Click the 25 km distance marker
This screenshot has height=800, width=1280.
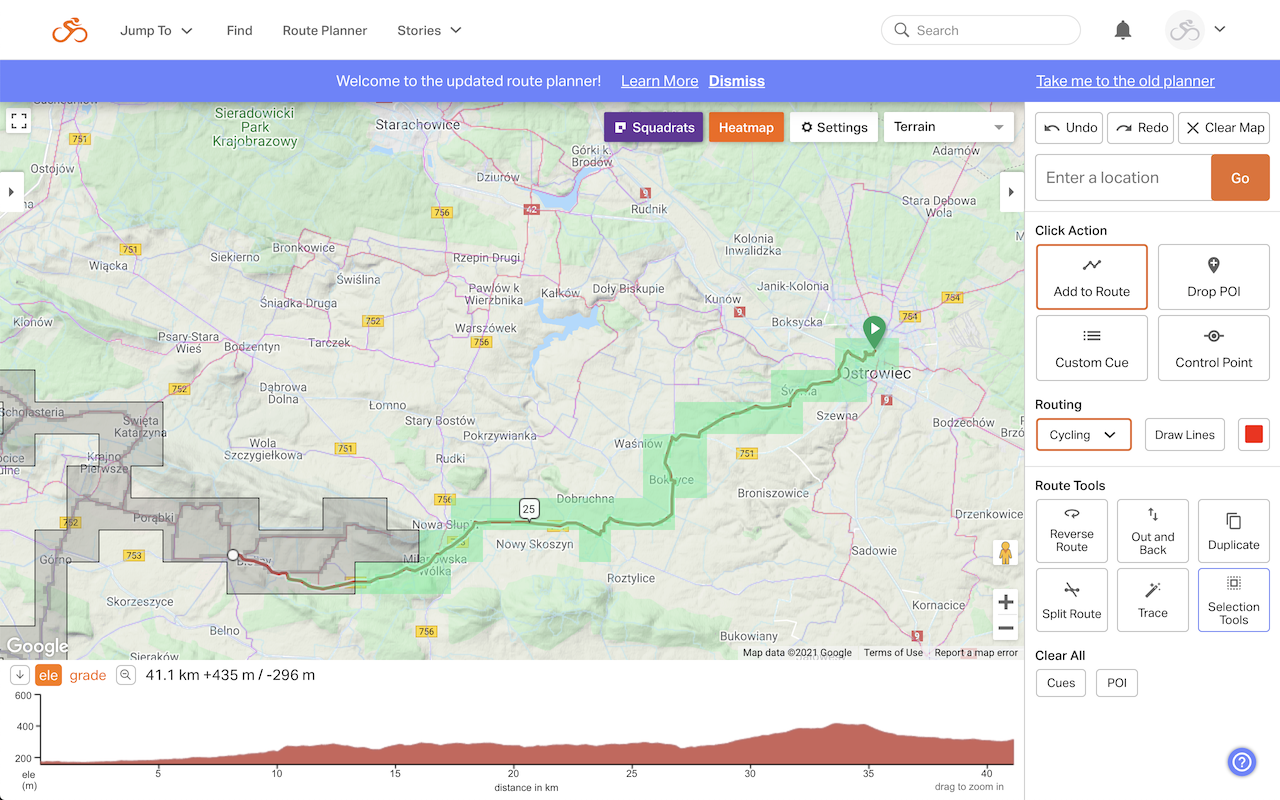coord(529,510)
